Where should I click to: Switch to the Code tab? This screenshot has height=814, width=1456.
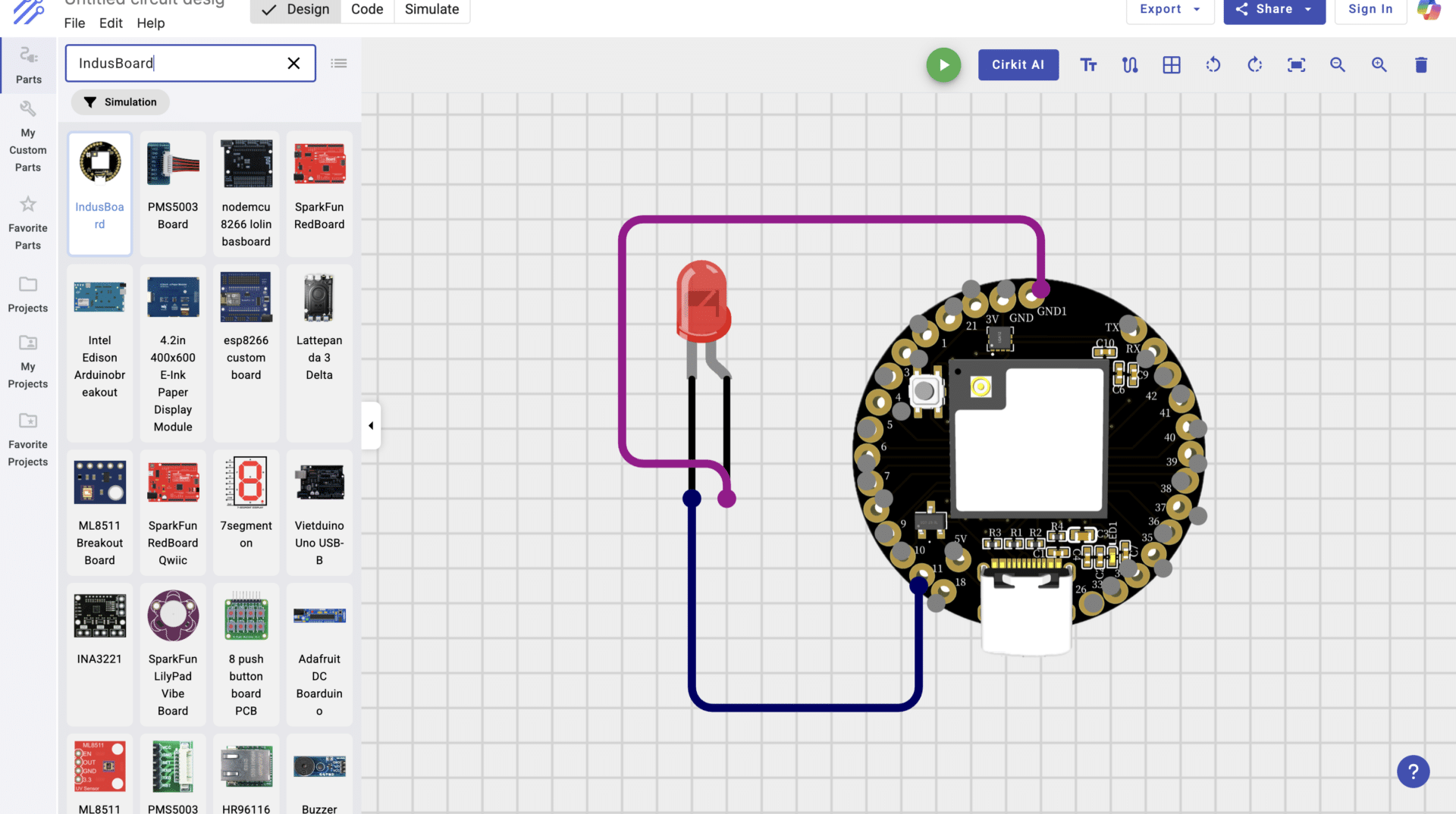point(367,9)
